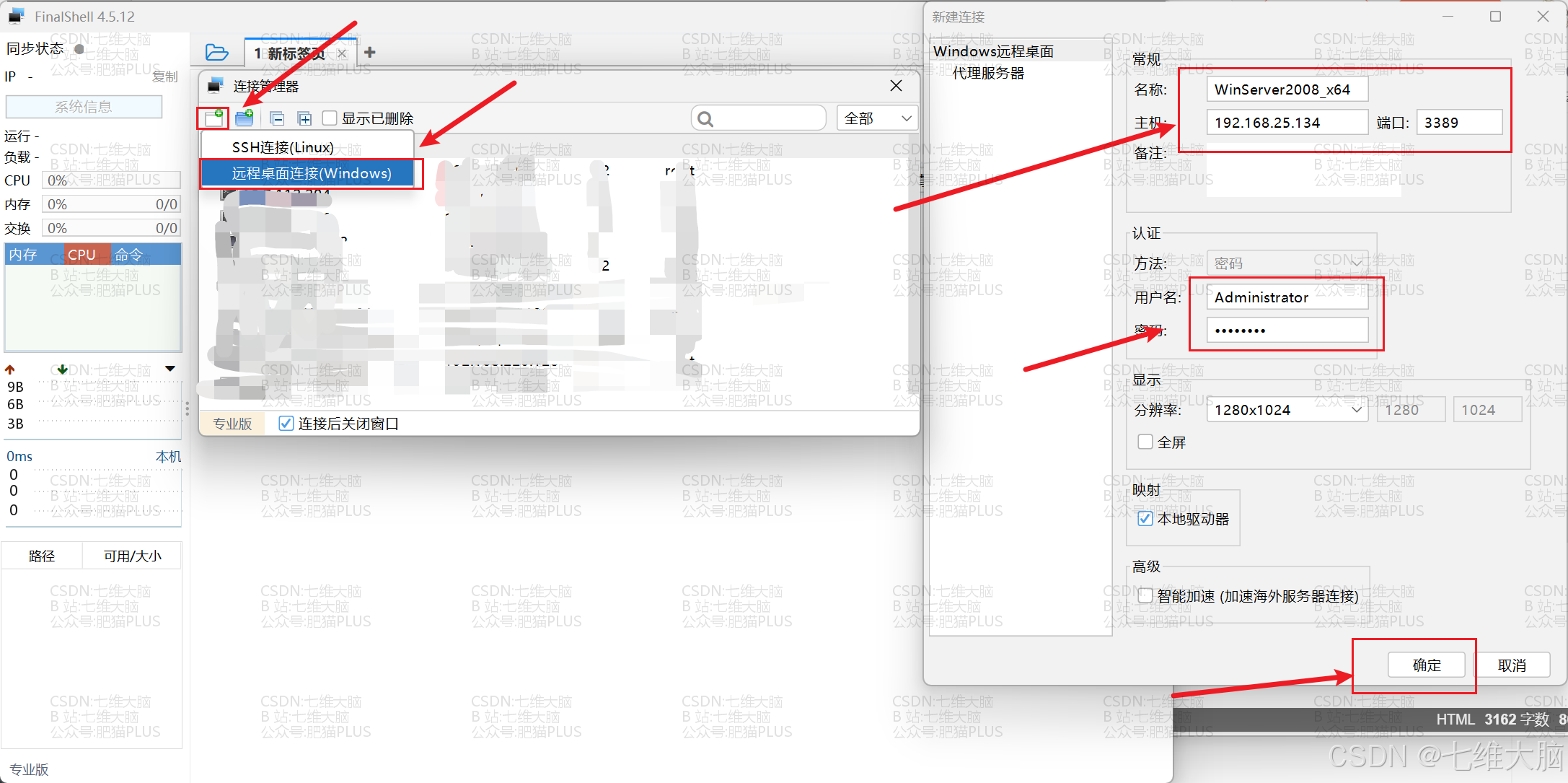
Task: Click the new folder icon with green plus
Action: (245, 118)
